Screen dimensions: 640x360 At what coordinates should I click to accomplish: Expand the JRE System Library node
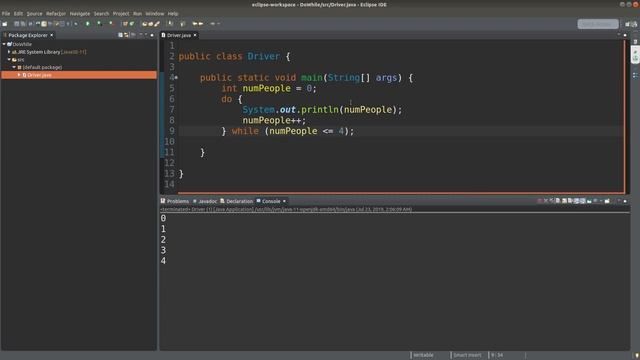(x=9, y=52)
